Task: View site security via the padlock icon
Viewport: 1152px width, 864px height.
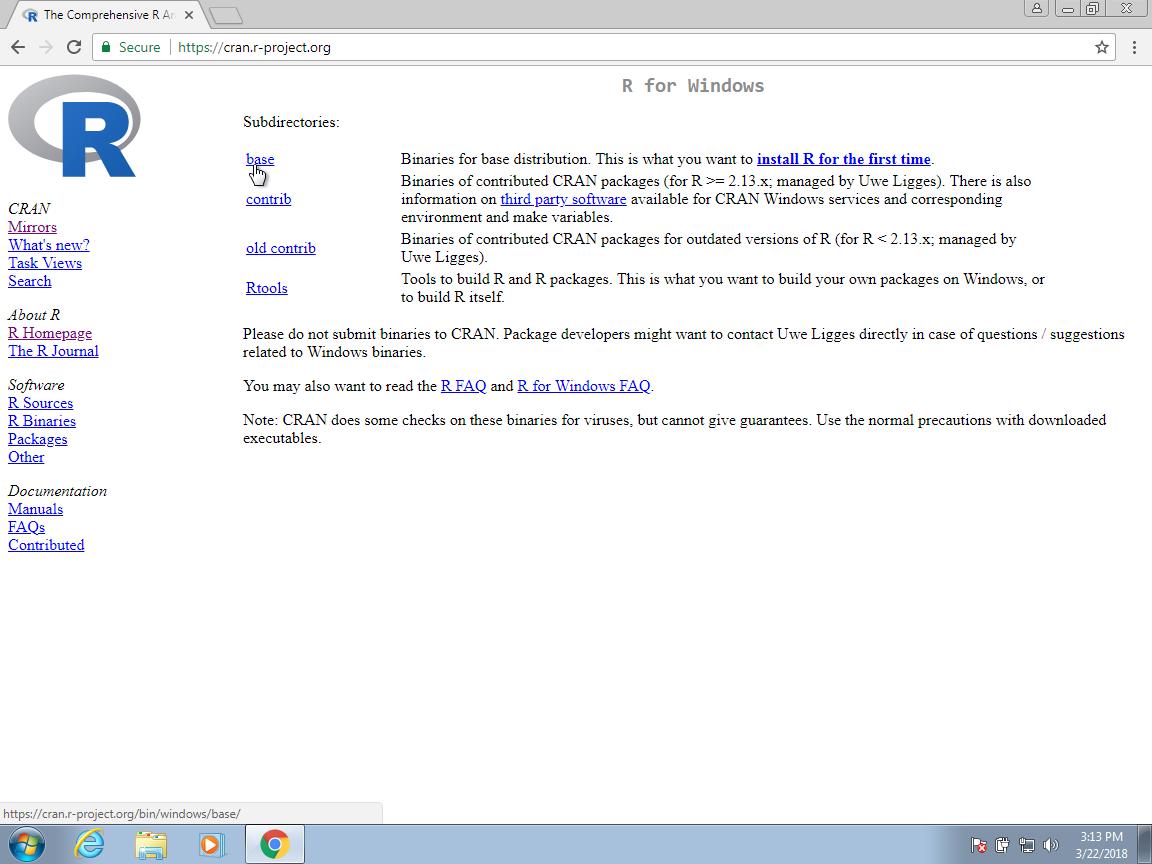Action: pos(106,46)
